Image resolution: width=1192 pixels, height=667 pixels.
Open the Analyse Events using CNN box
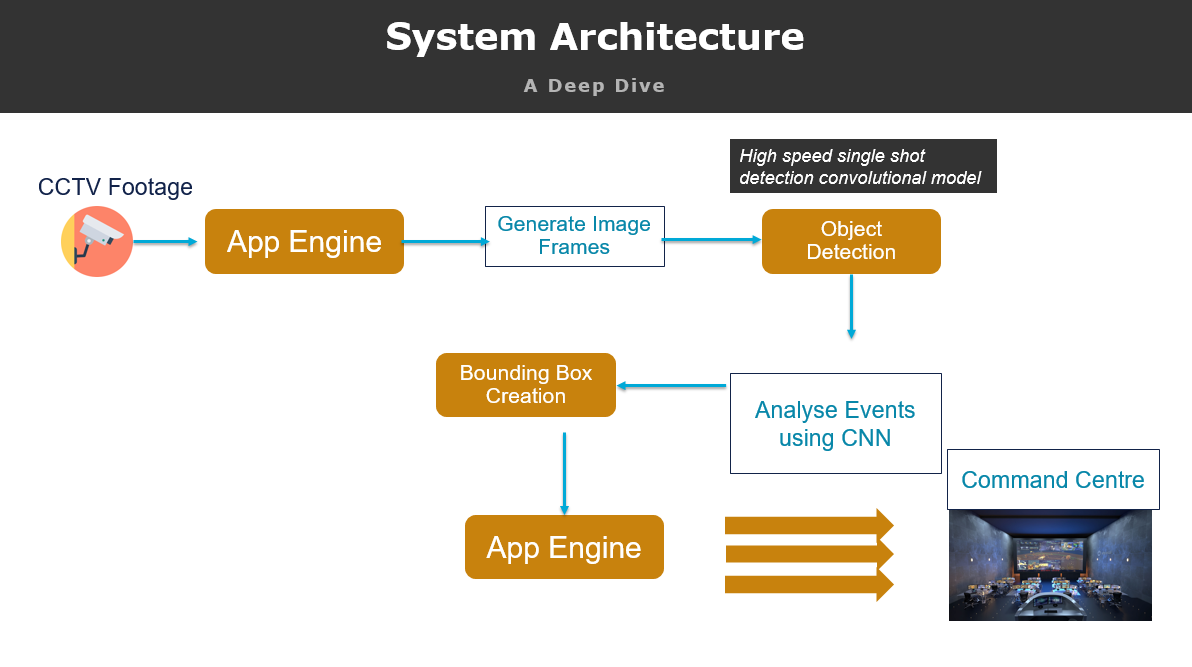click(835, 423)
